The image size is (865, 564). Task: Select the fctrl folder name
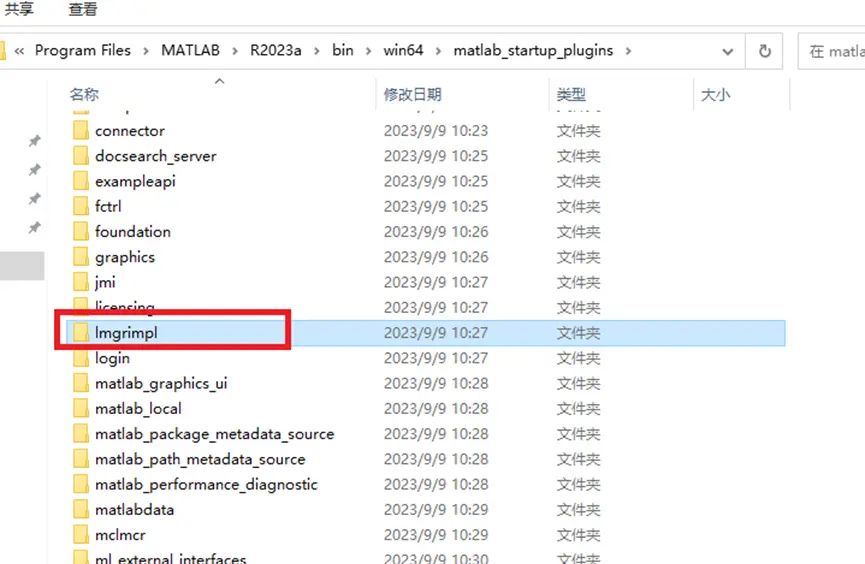click(x=108, y=207)
